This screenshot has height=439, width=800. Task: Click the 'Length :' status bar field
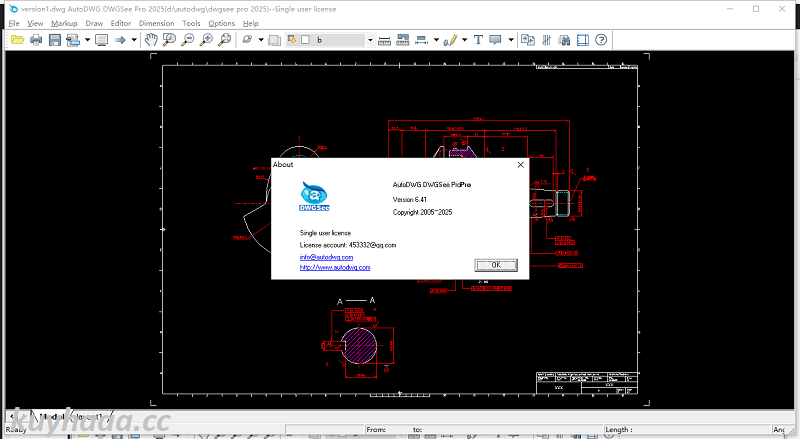(687, 430)
